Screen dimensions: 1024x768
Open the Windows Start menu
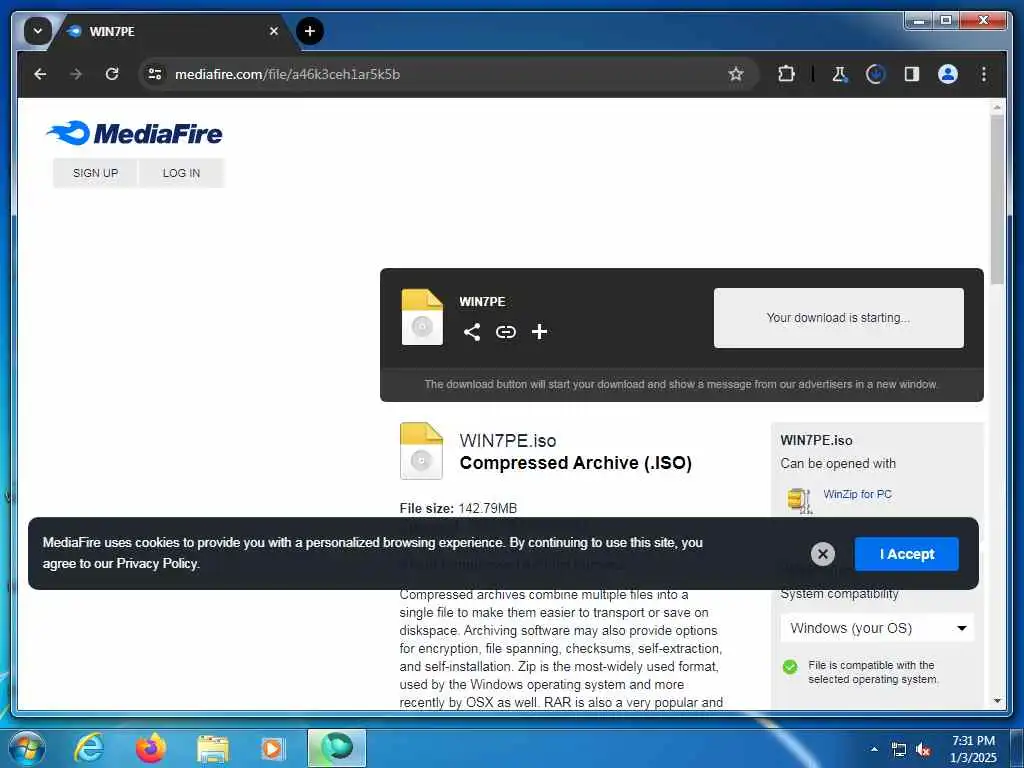point(26,748)
